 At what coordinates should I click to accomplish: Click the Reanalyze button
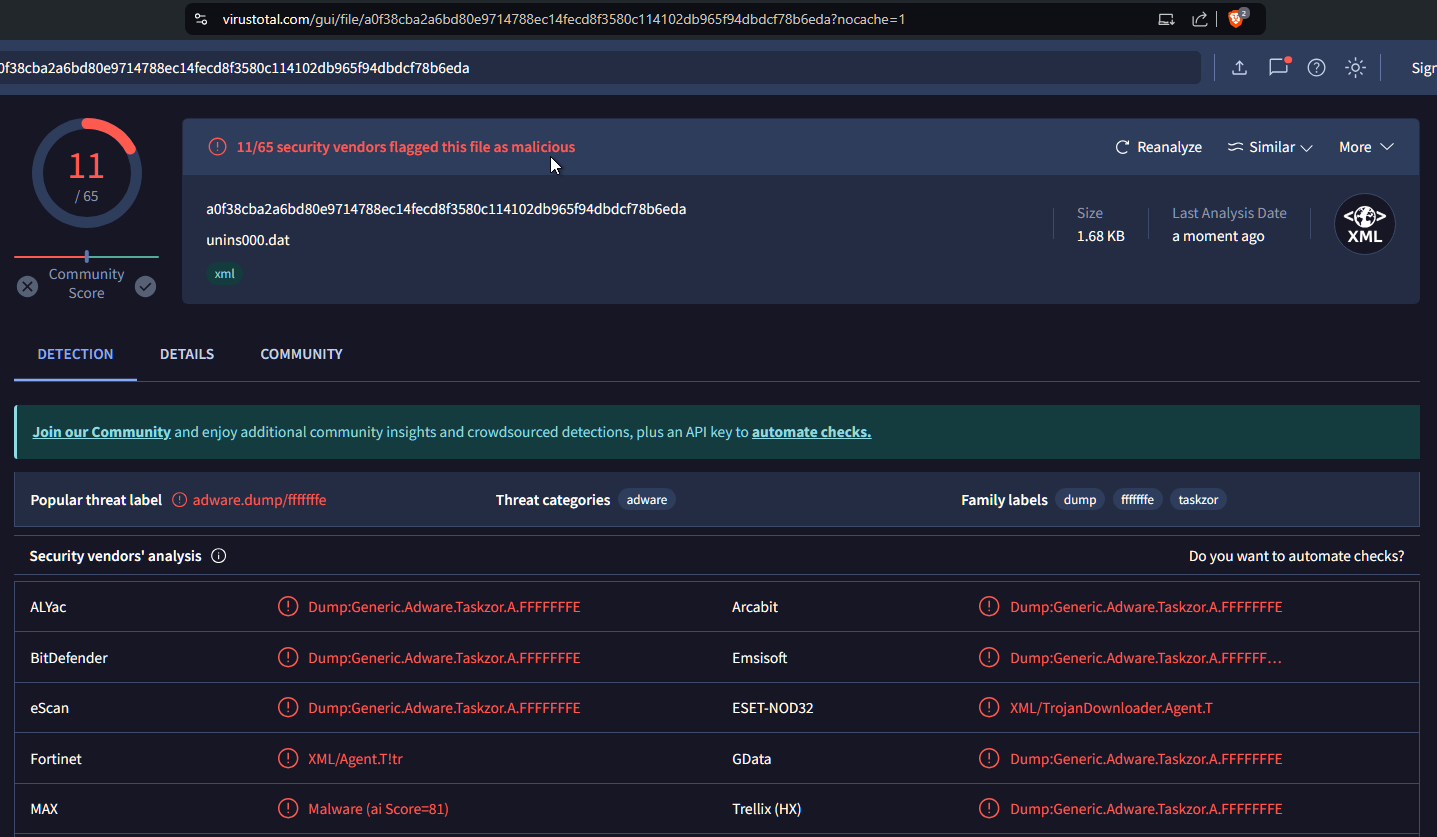pyautogui.click(x=1158, y=147)
